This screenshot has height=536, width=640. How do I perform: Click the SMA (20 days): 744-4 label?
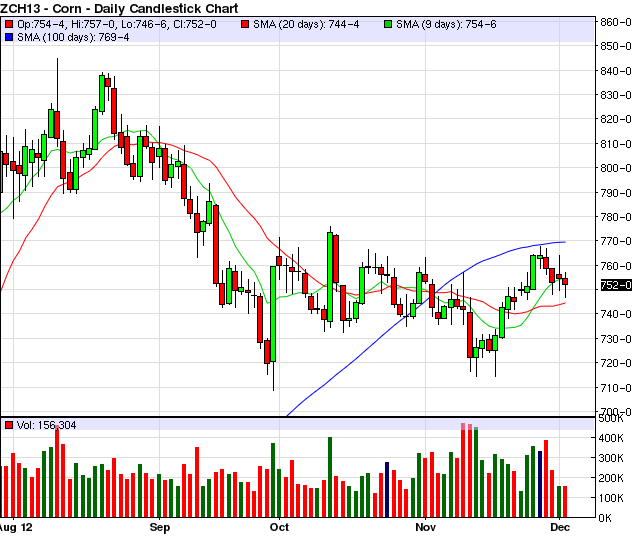[x=306, y=24]
